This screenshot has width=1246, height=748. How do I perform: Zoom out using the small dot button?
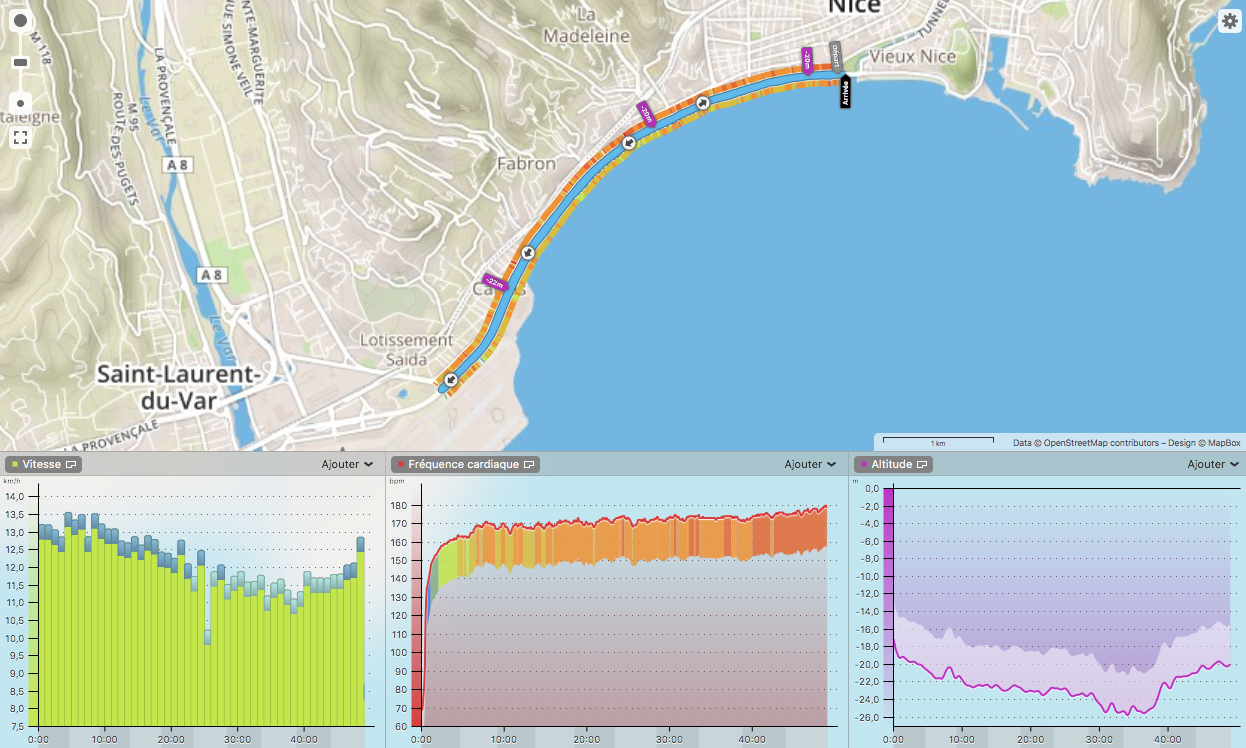(20, 103)
